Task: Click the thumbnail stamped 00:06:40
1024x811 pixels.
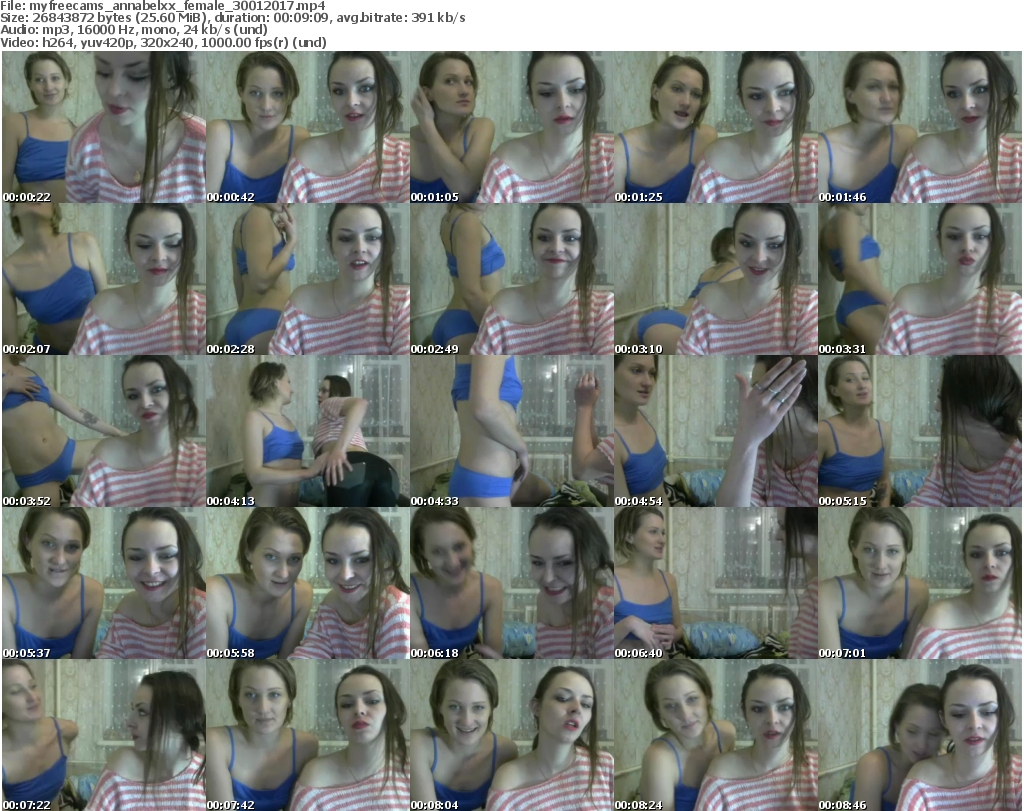Action: point(716,583)
